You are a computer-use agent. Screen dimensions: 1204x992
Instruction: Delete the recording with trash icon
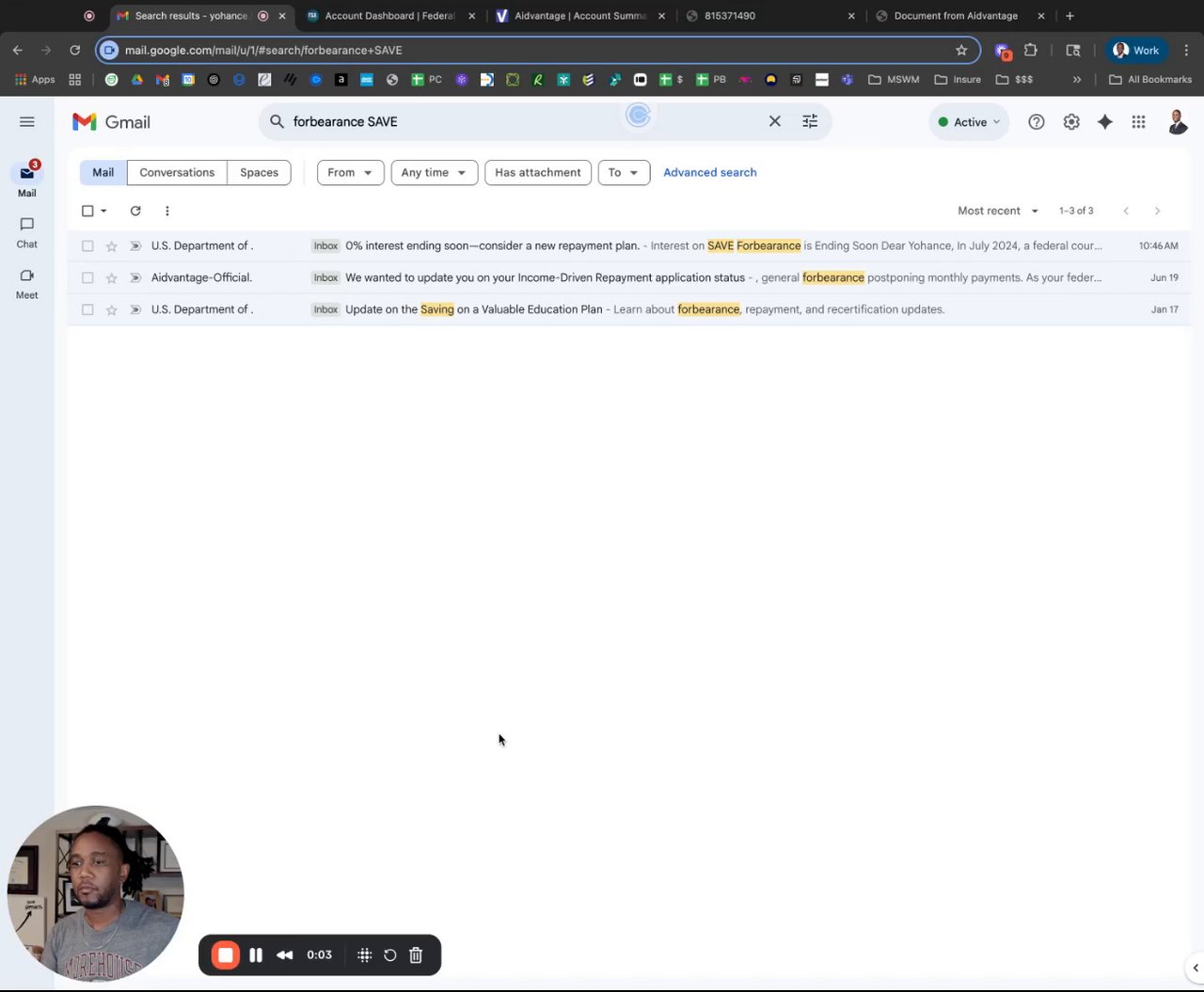(x=416, y=955)
